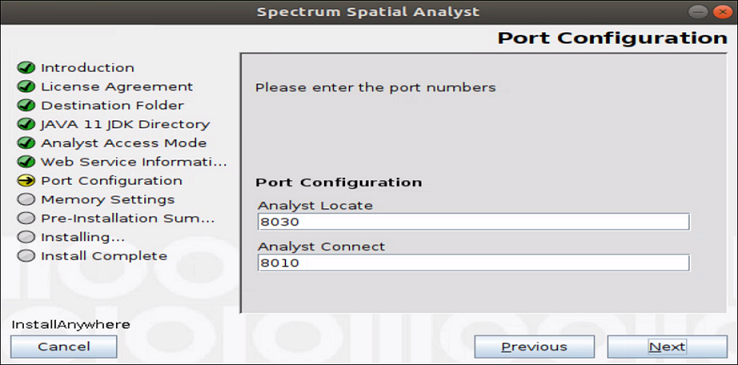Select the Install Complete step label
The width and height of the screenshot is (738, 365).
(x=104, y=256)
